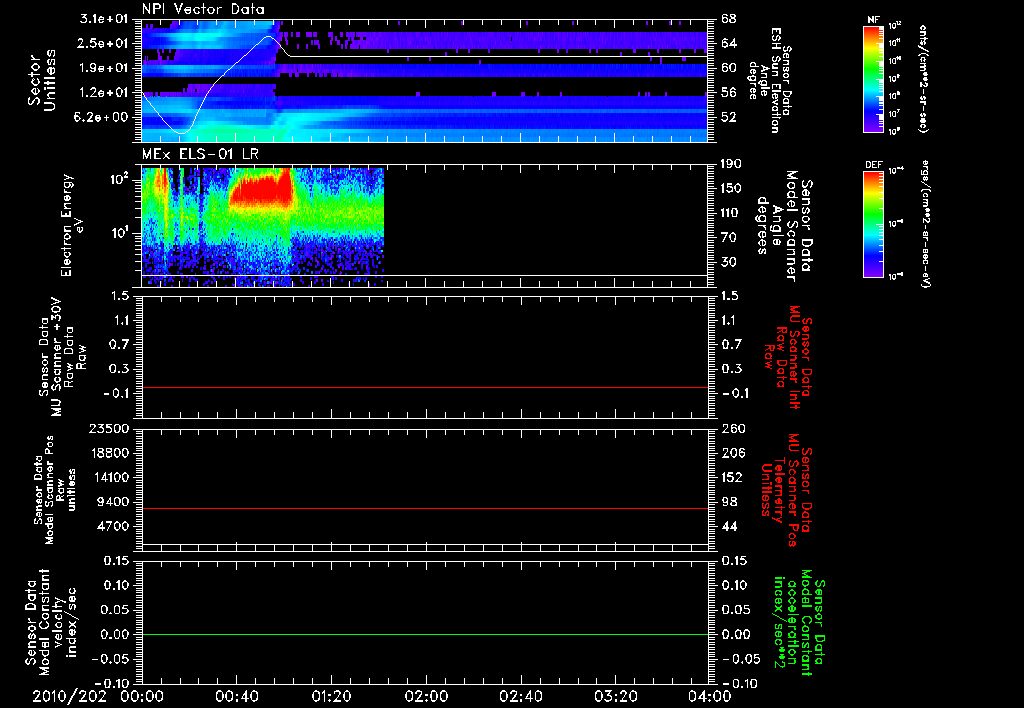Viewport: 1024px width, 708px height.
Task: Click the red line in MU Scanner +30V panel
Action: (424, 387)
